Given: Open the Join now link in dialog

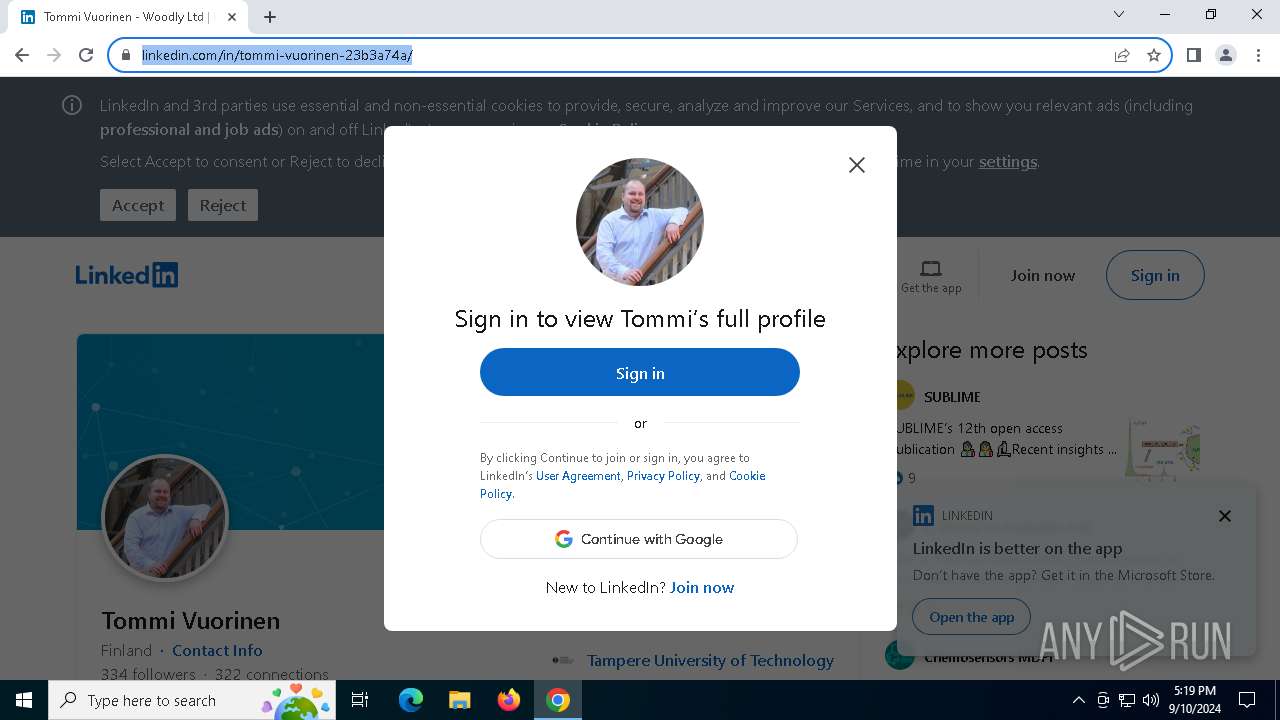Looking at the screenshot, I should point(702,587).
